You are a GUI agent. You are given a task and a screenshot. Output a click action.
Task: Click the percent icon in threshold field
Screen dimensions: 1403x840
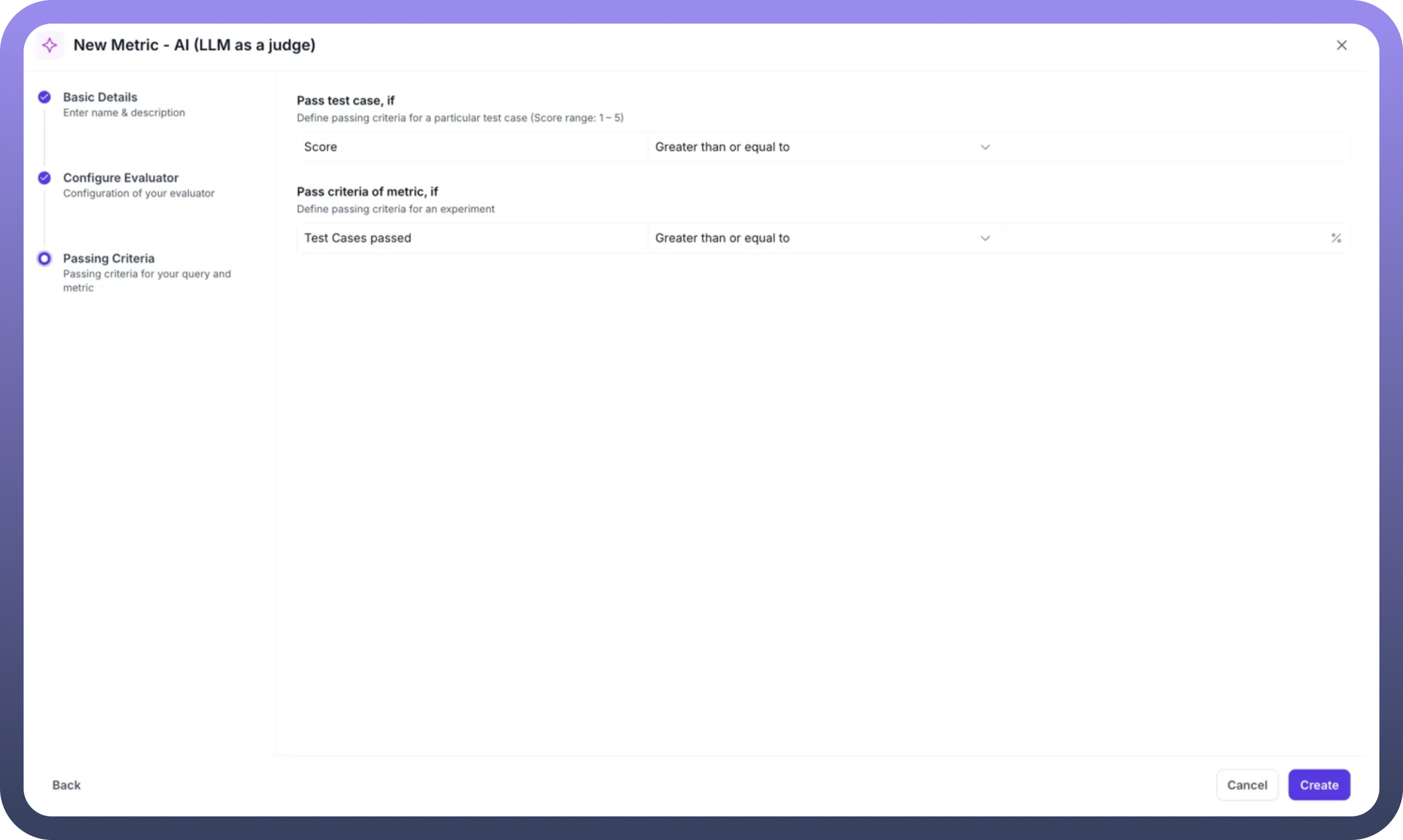1336,238
